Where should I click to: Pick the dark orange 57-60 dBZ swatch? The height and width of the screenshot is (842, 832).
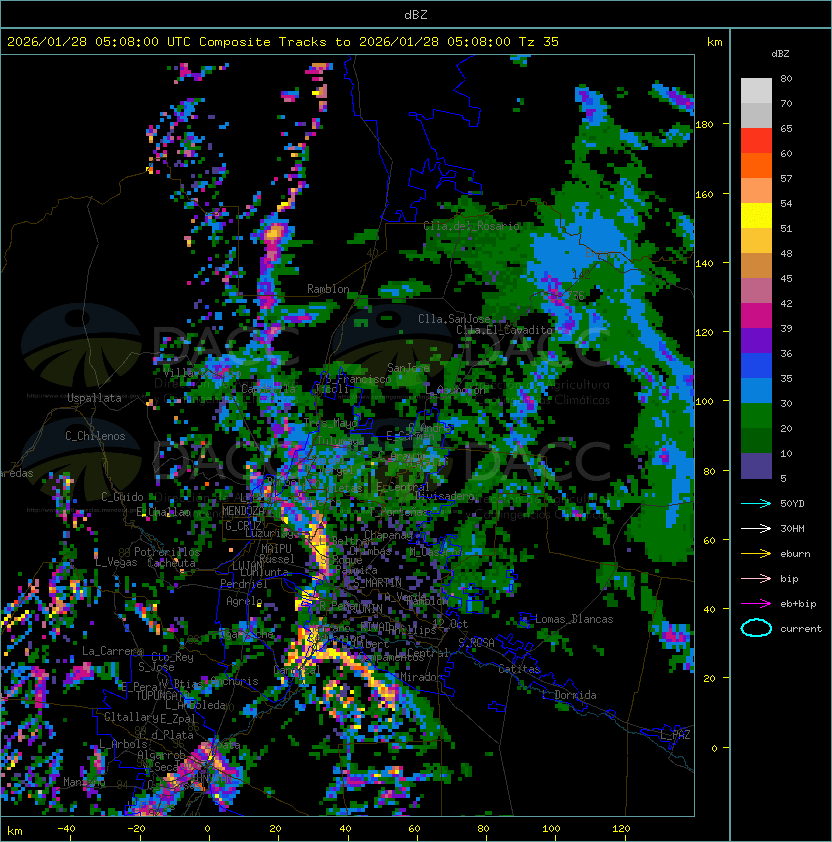pyautogui.click(x=756, y=165)
